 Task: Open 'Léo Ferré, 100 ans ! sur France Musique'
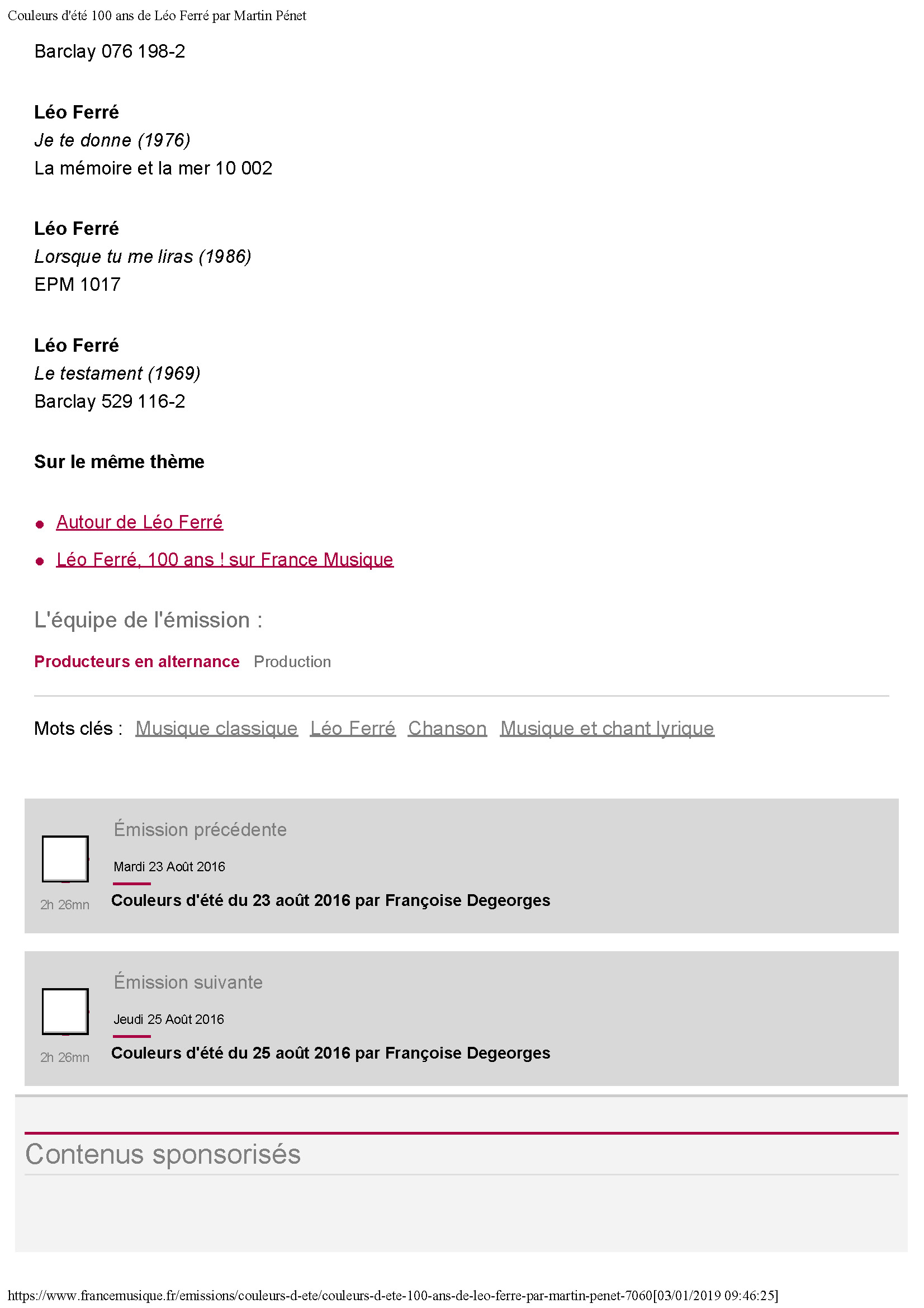pyautogui.click(x=224, y=559)
